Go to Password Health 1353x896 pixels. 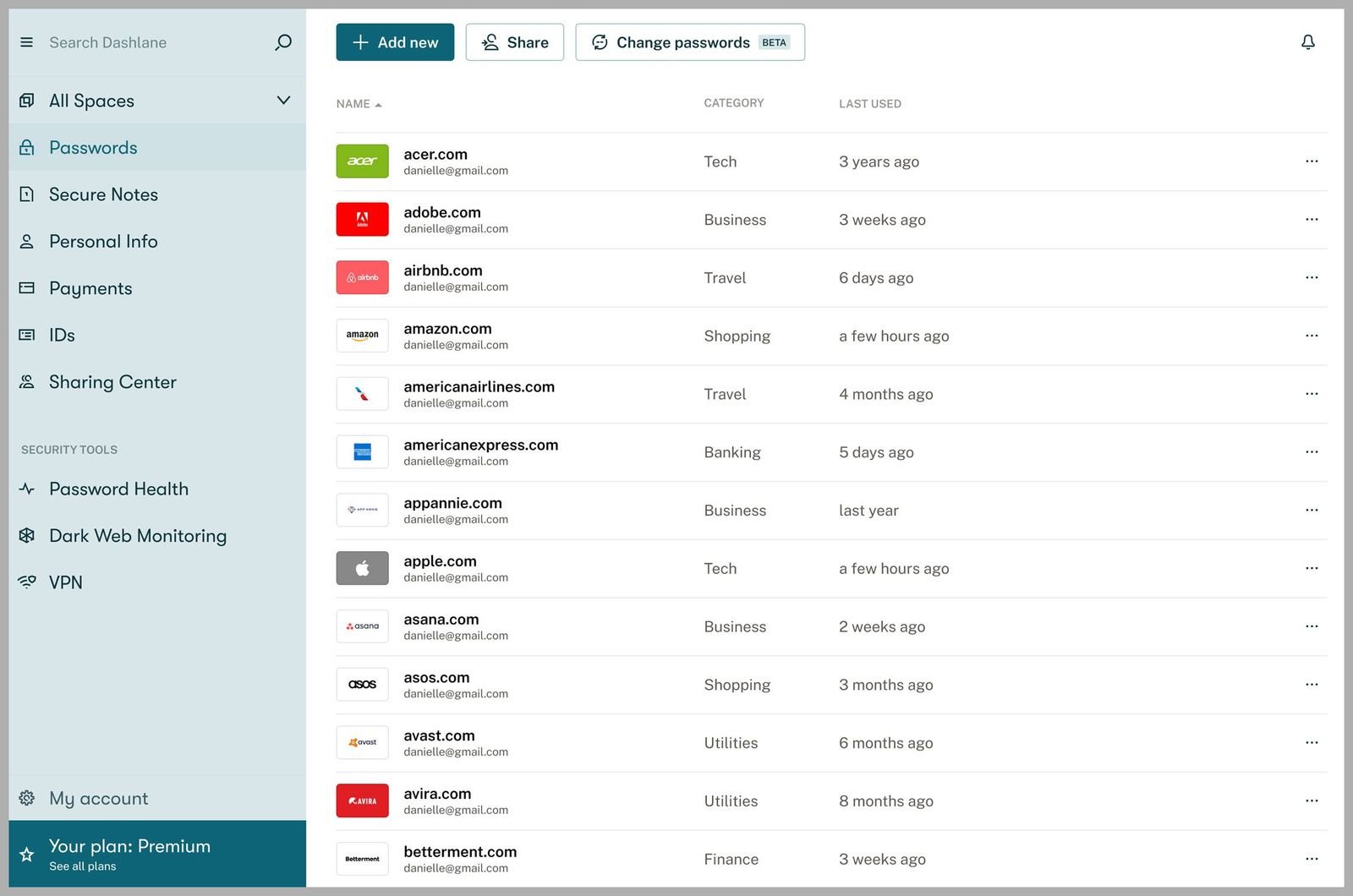[118, 489]
